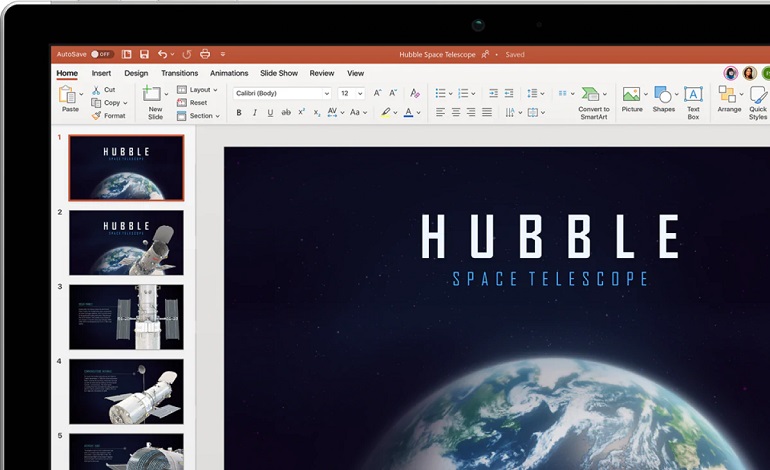
Task: Click the Text Direction icon
Action: tap(510, 113)
